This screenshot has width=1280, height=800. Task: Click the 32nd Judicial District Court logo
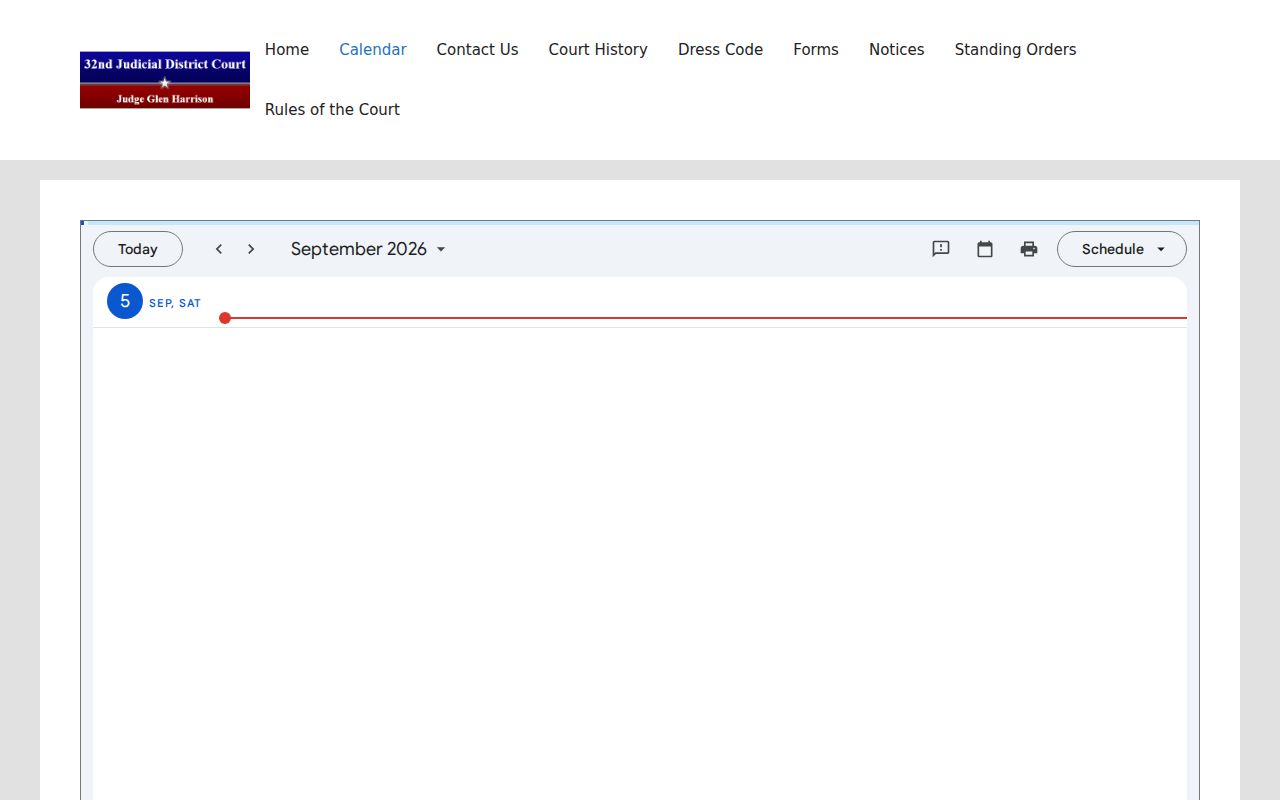tap(165, 80)
